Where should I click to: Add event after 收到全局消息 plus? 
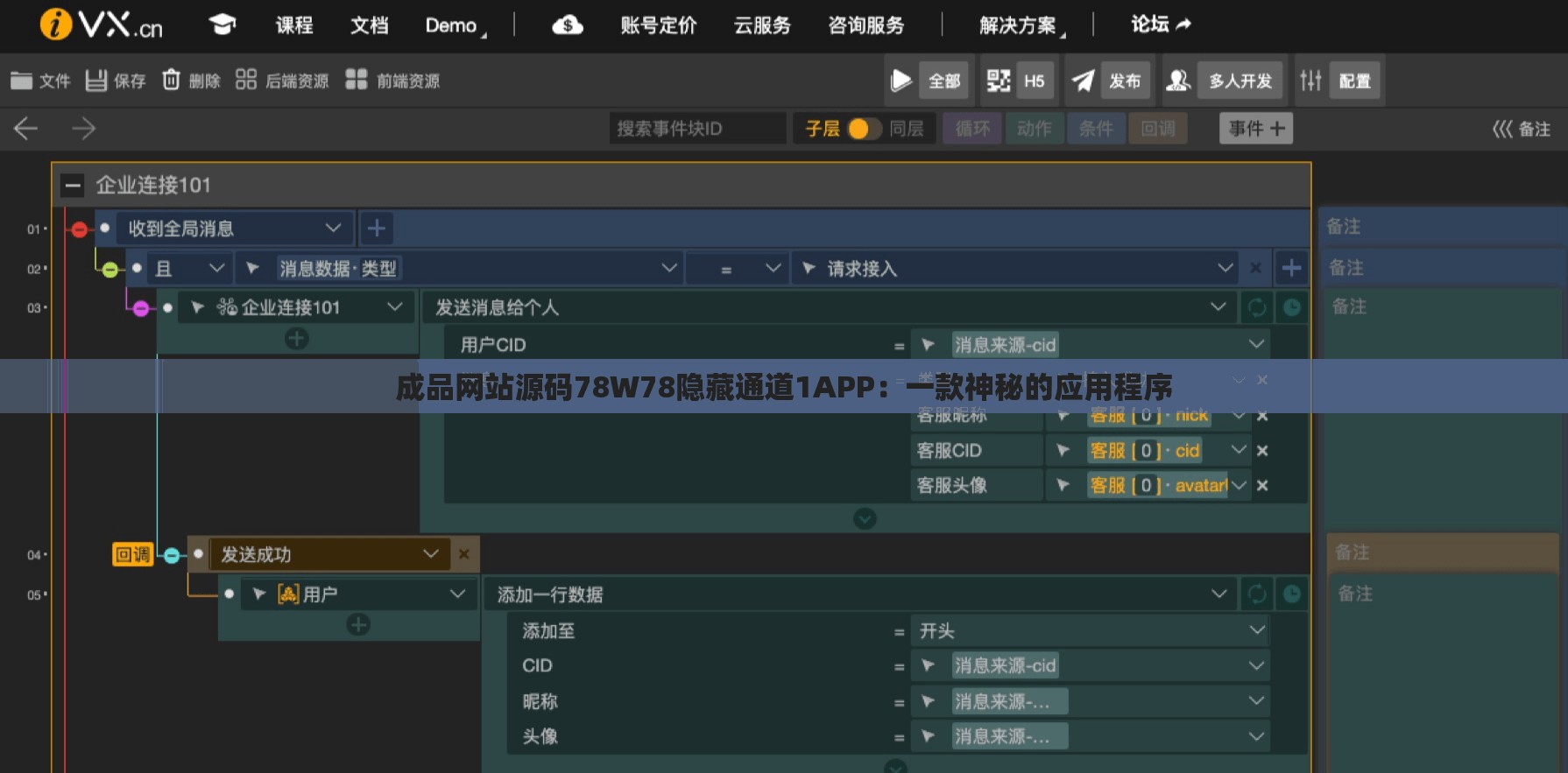(x=376, y=228)
